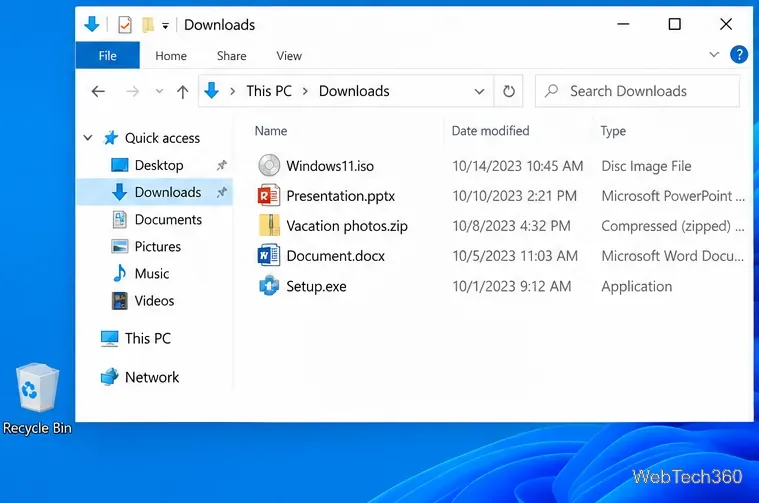This screenshot has width=759, height=503.
Task: Click the blue arrow icon in address bar
Action: click(212, 91)
